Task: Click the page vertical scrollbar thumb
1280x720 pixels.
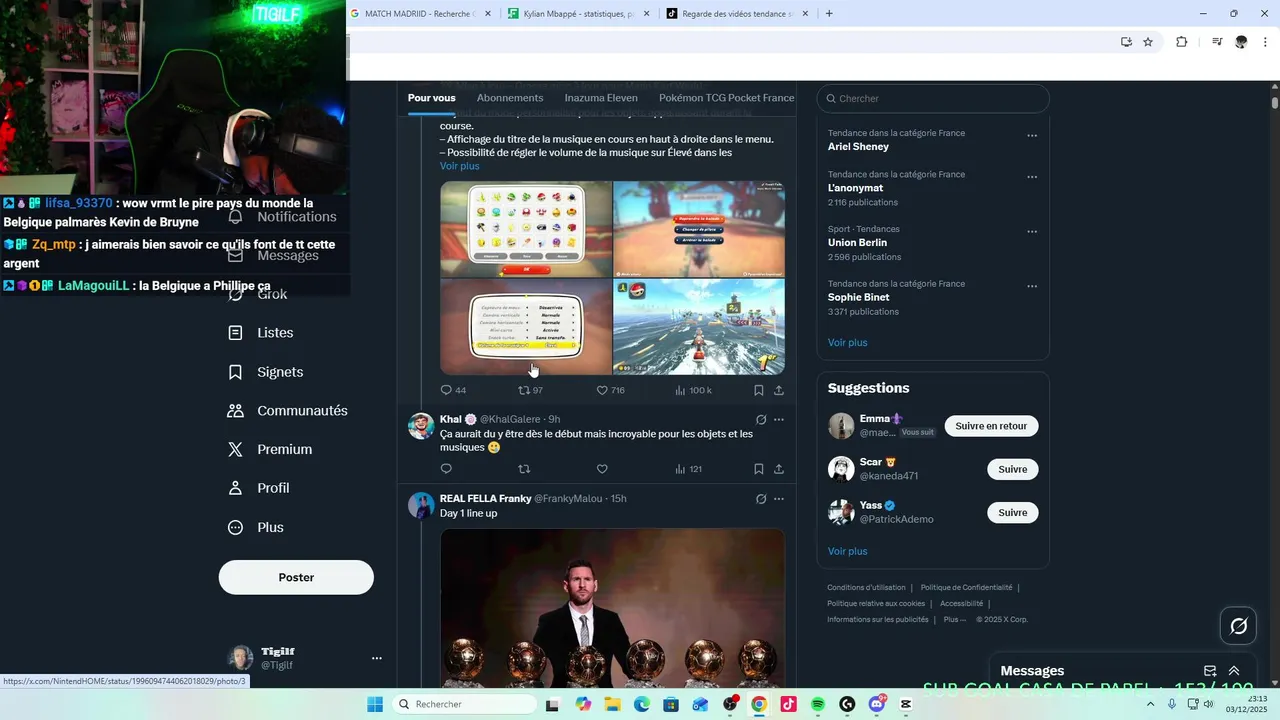Action: point(1275,102)
